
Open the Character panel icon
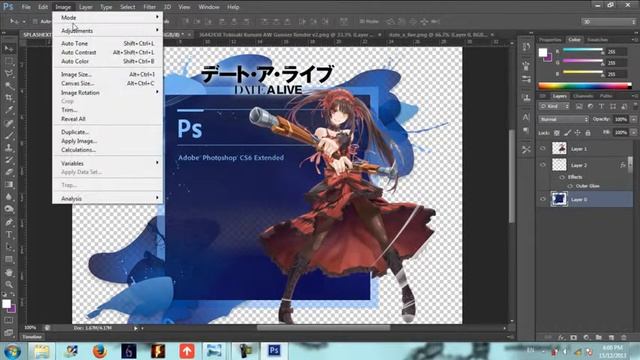(x=526, y=117)
